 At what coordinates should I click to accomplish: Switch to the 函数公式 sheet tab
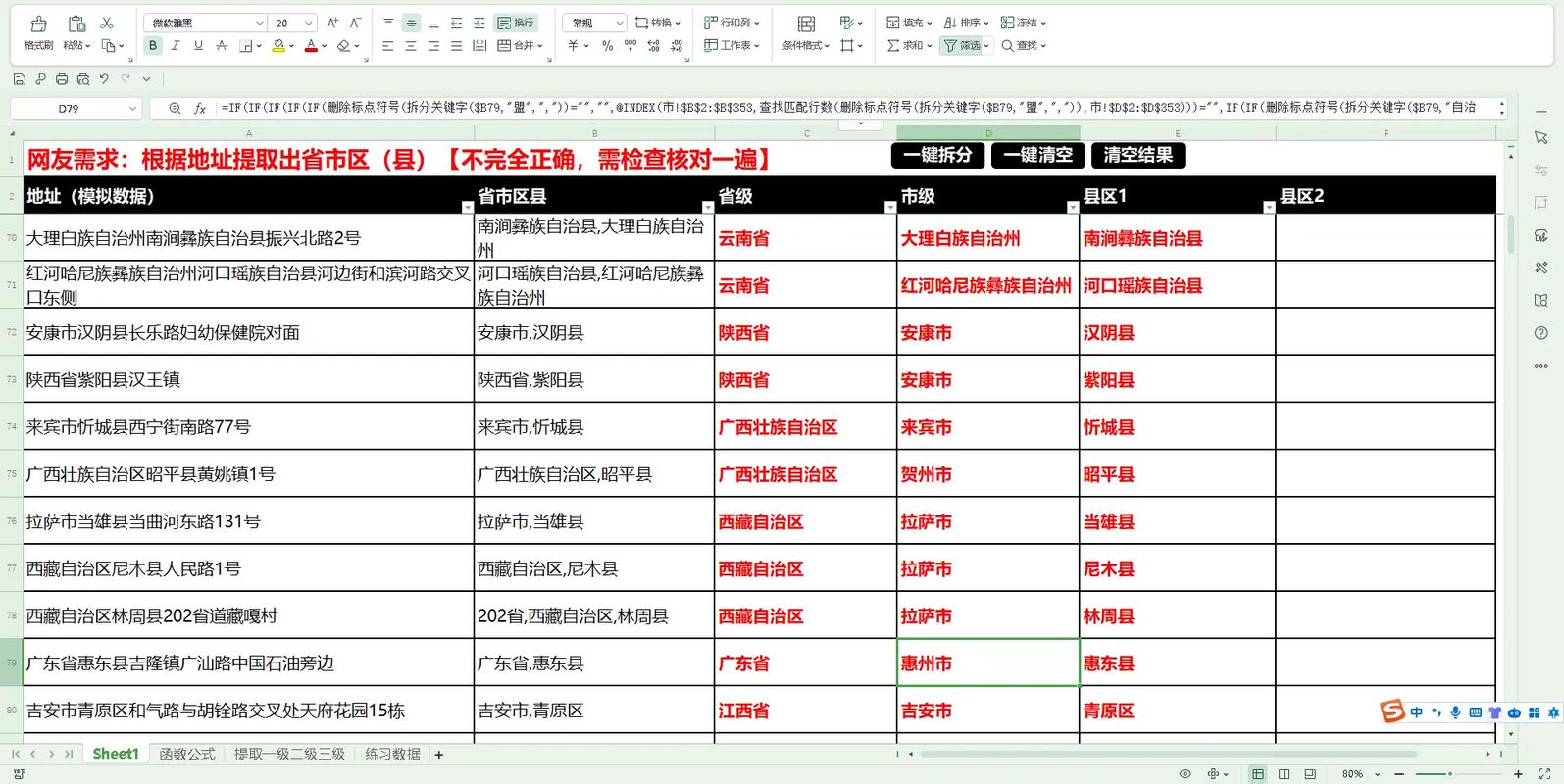186,754
